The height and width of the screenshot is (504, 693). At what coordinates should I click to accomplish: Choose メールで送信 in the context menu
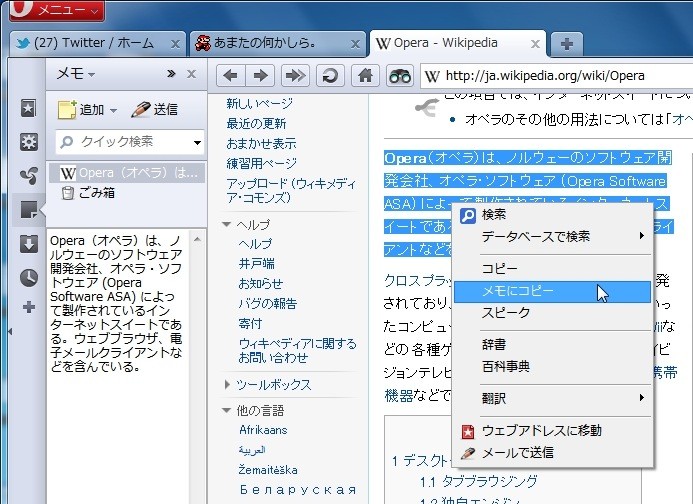point(552,453)
